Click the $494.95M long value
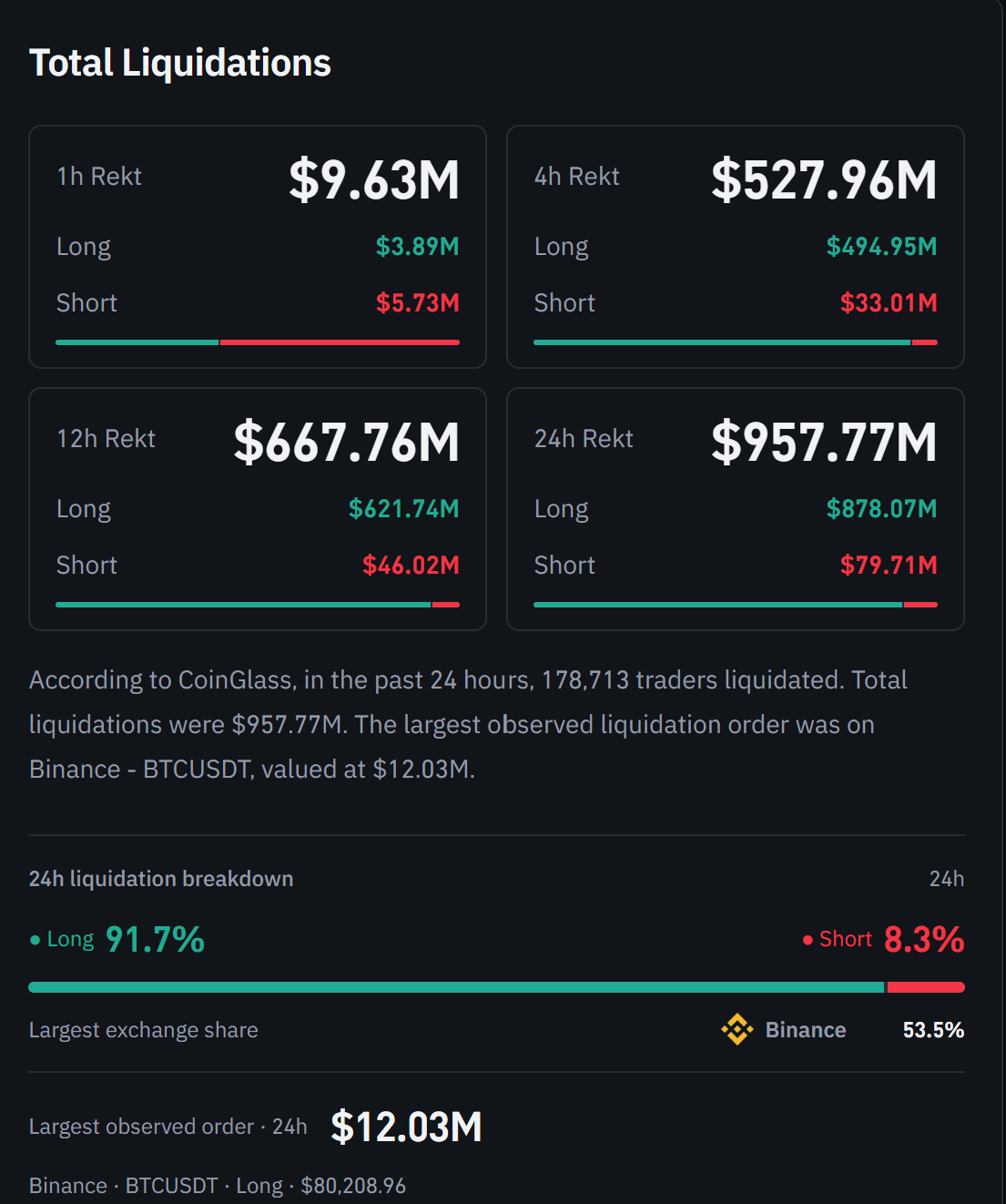 (x=882, y=247)
